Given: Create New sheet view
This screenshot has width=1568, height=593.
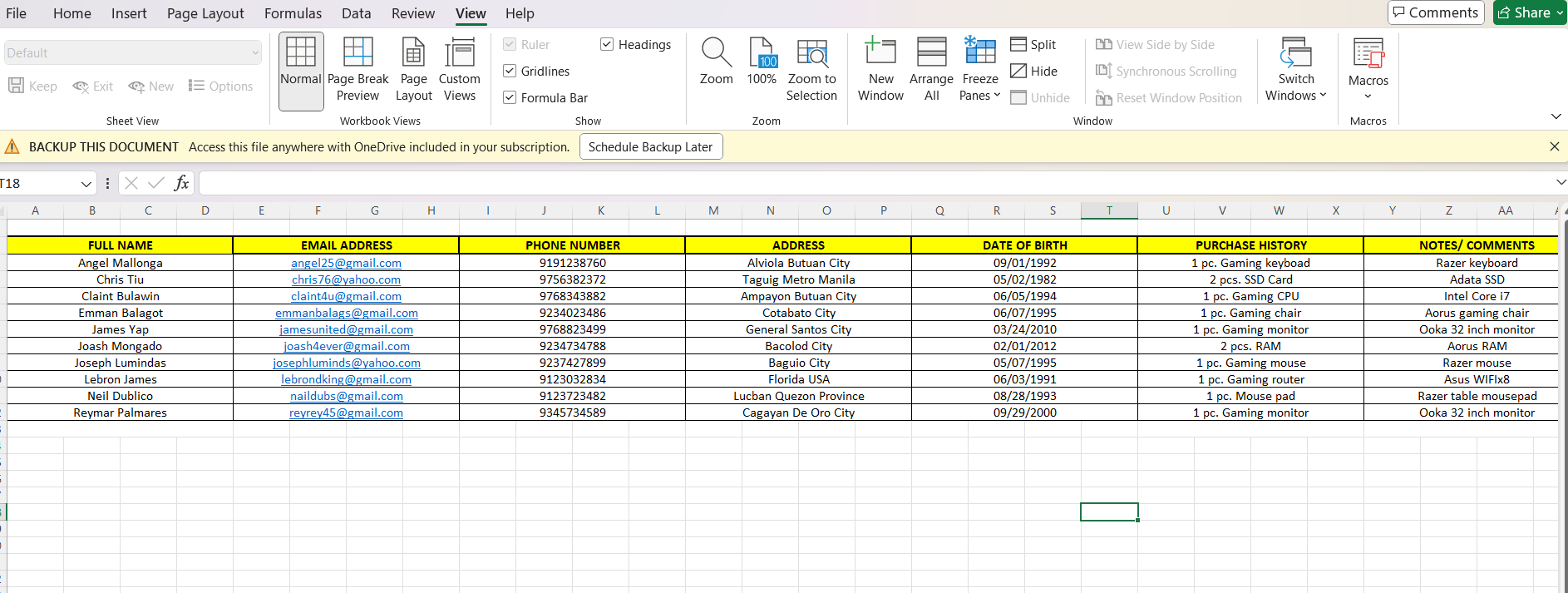Looking at the screenshot, I should tap(151, 86).
